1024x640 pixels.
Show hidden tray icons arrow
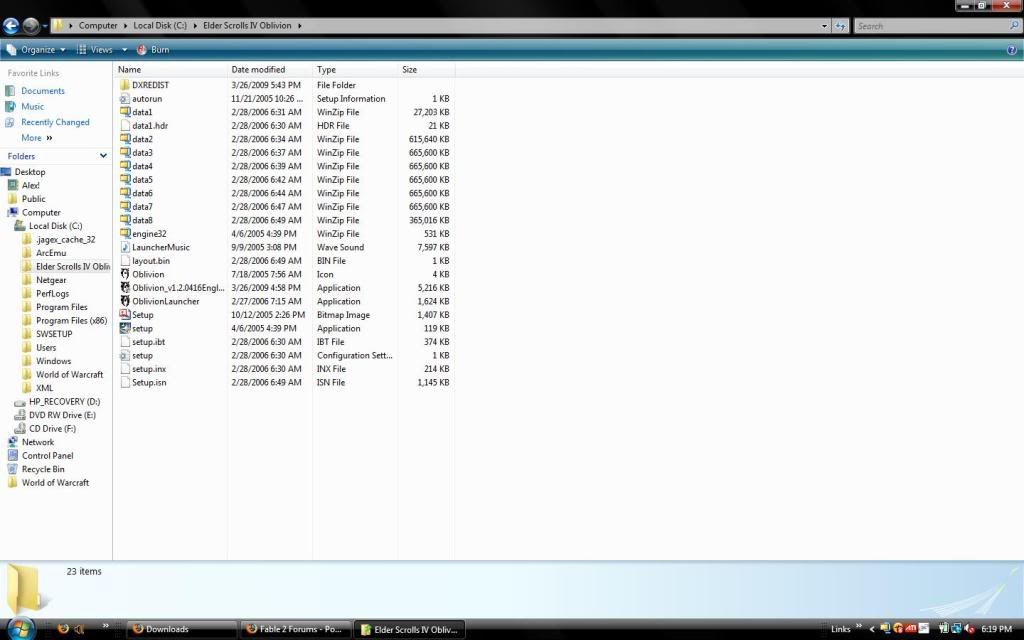point(871,629)
